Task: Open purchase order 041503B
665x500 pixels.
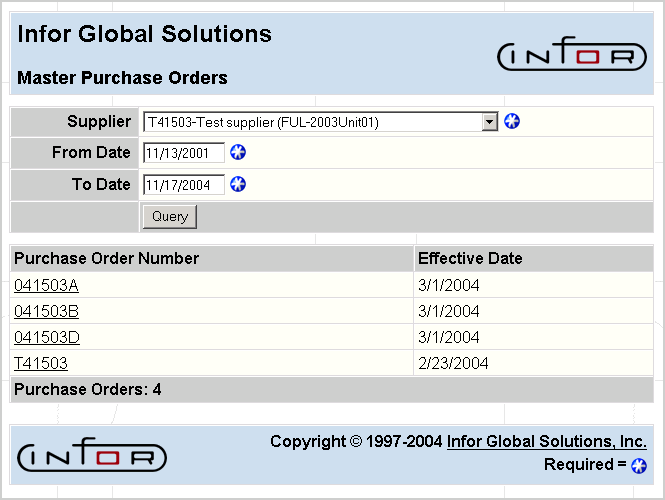Action: (46, 312)
